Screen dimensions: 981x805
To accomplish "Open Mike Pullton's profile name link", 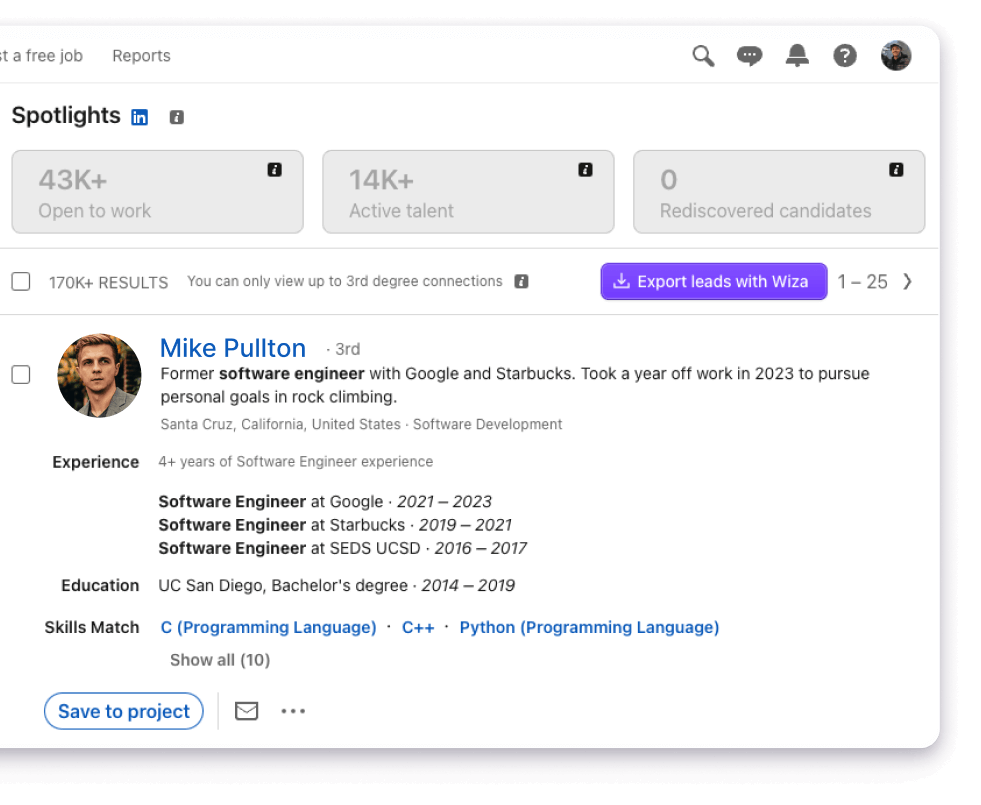I will point(233,348).
